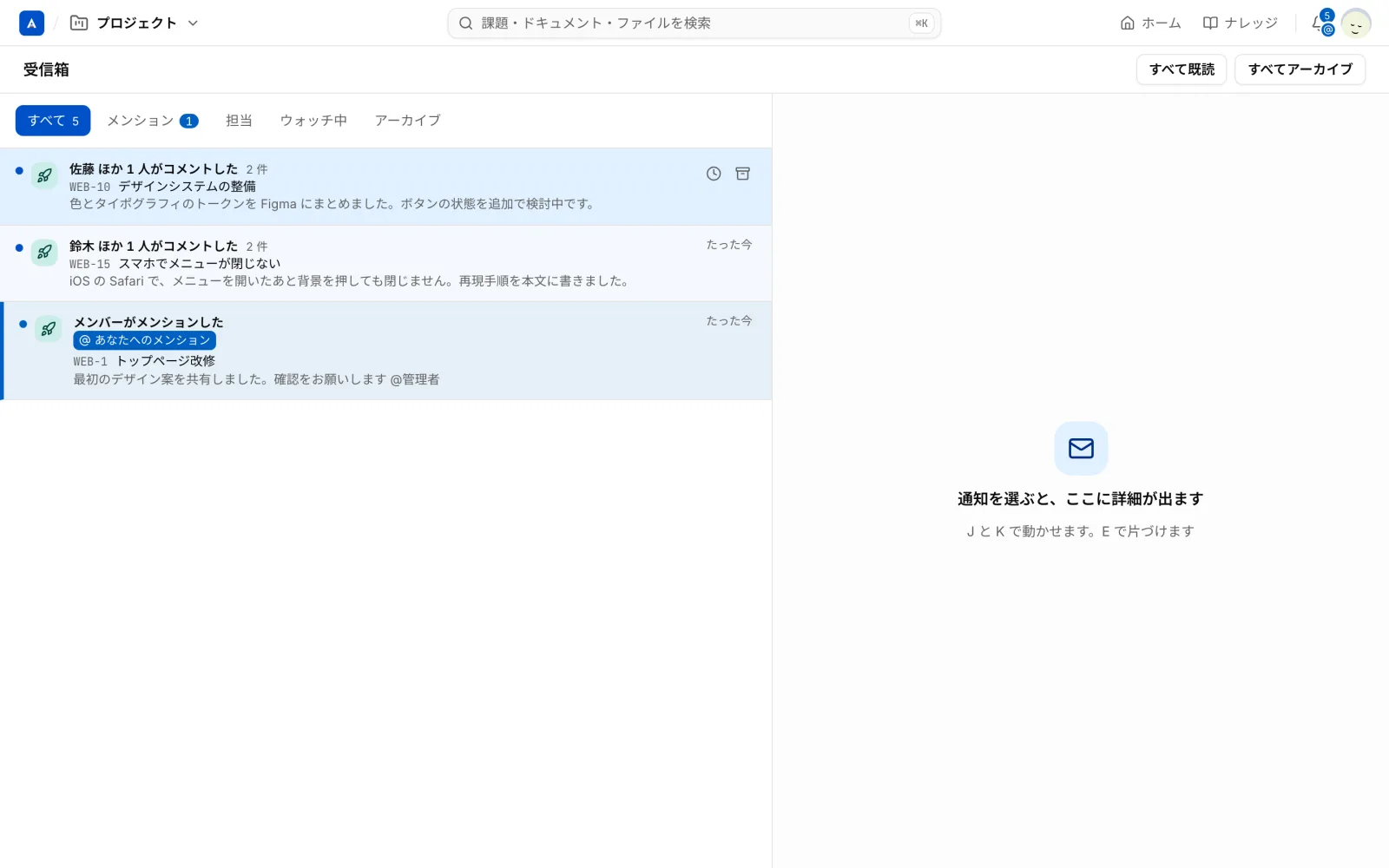Click the rocket icon on 鈴木 notification
This screenshot has width=1389, height=868.
click(x=44, y=253)
